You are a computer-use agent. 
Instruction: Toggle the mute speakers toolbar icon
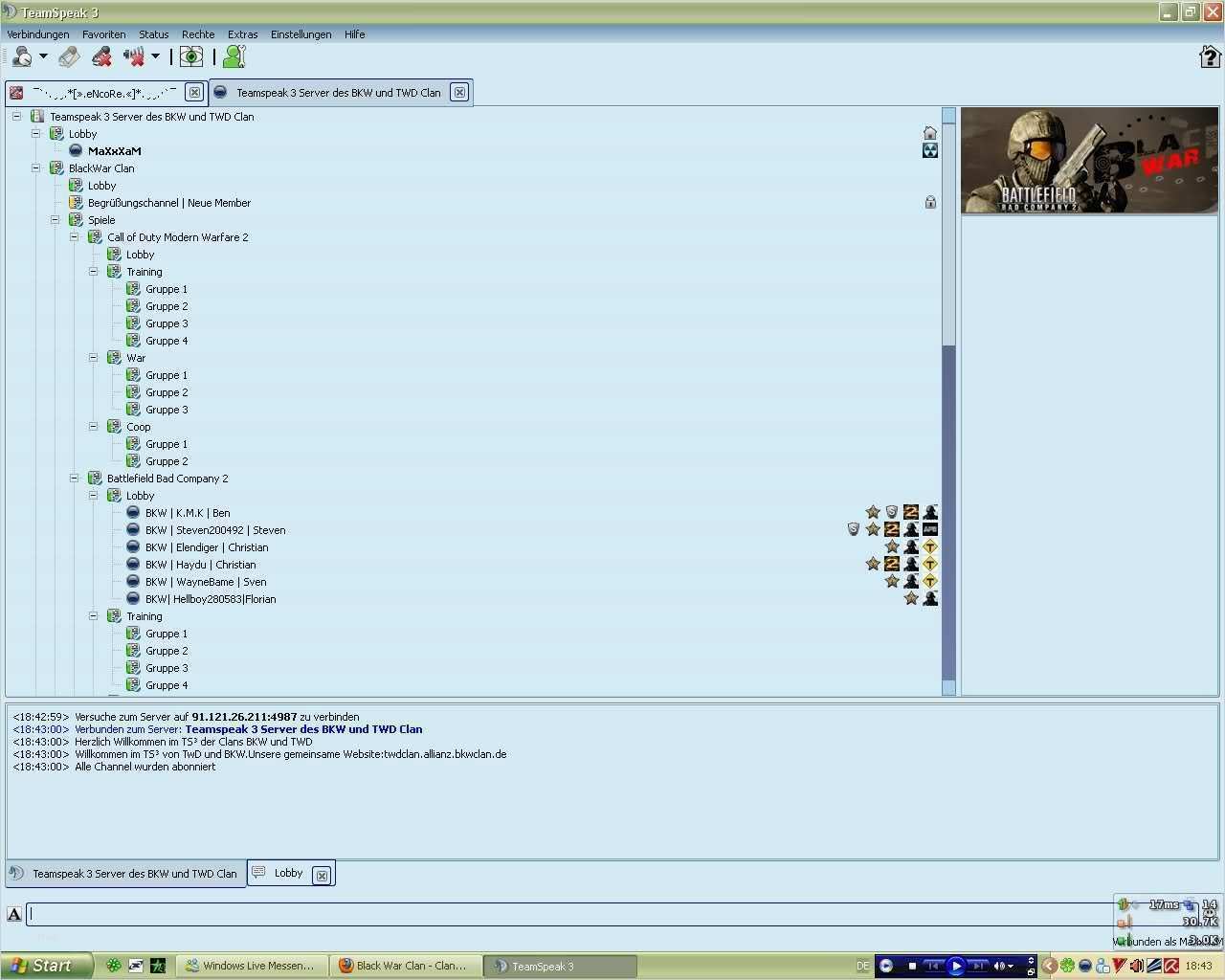point(133,57)
